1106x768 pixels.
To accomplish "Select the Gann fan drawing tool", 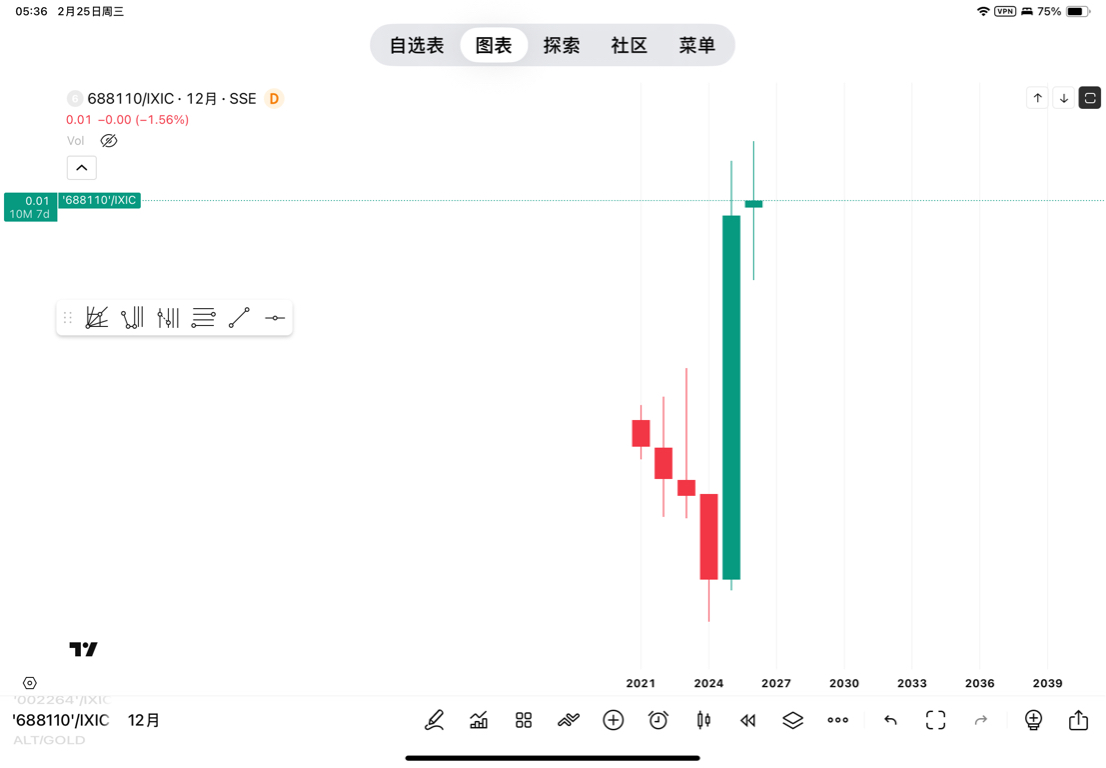I will coord(97,318).
